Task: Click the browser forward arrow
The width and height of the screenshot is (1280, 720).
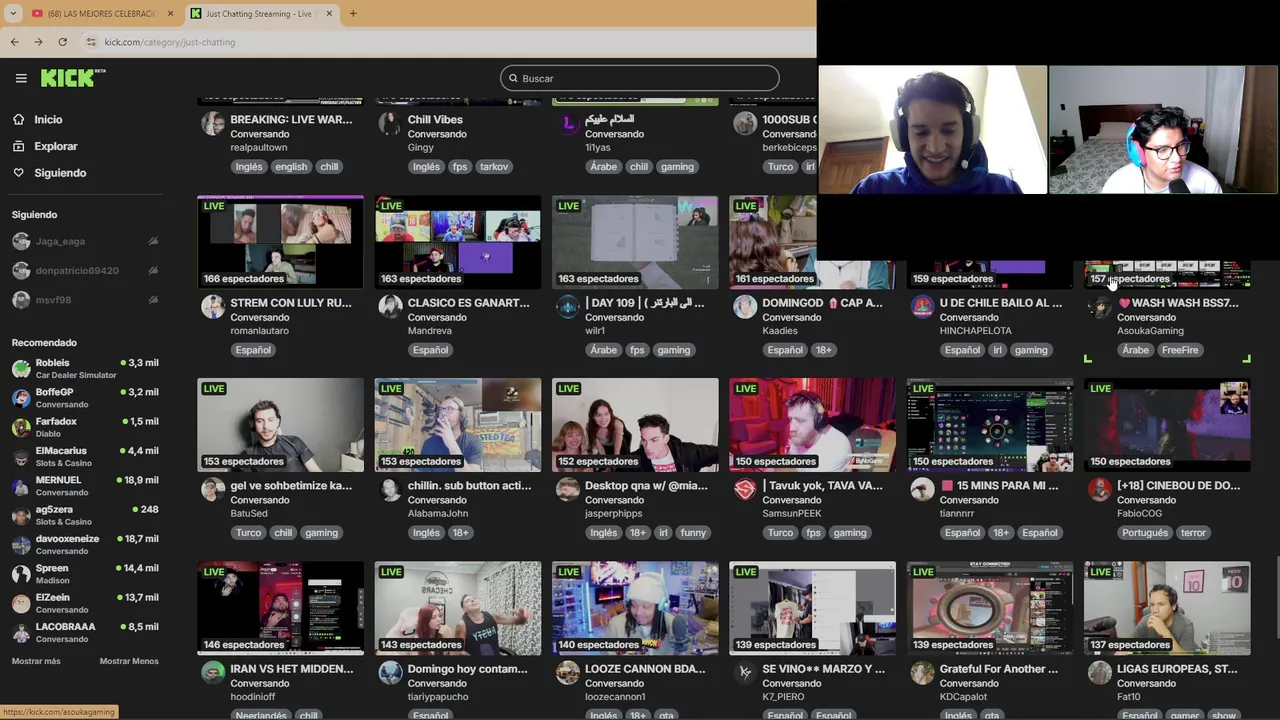Action: (38, 42)
